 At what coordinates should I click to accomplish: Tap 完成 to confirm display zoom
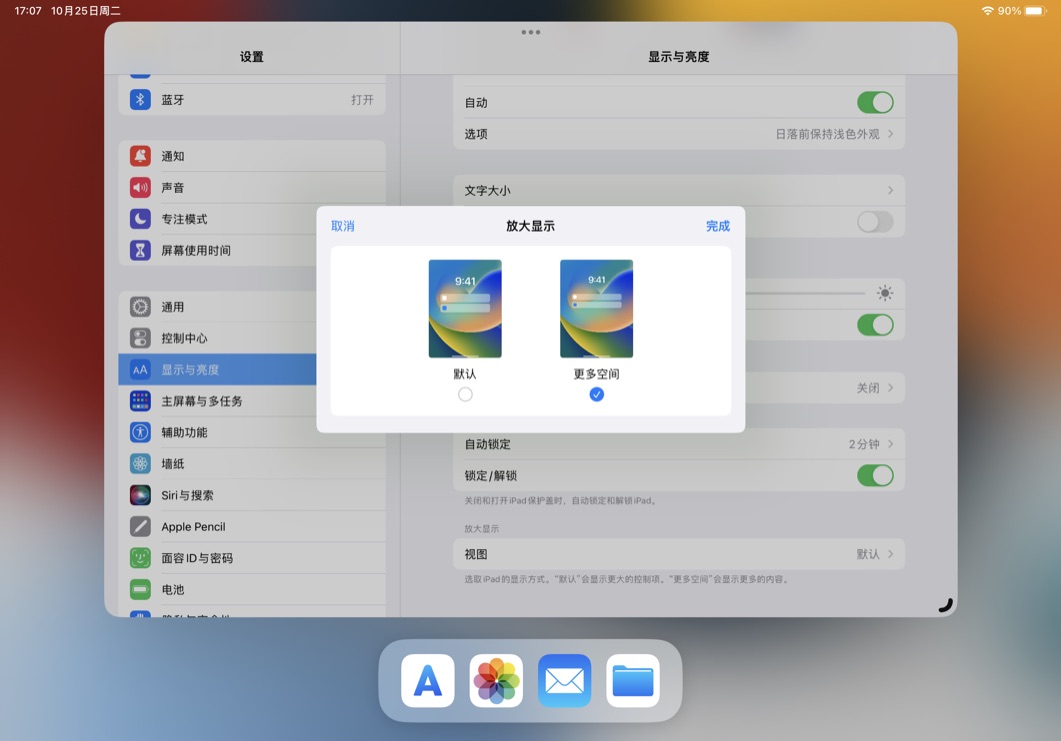(x=717, y=226)
